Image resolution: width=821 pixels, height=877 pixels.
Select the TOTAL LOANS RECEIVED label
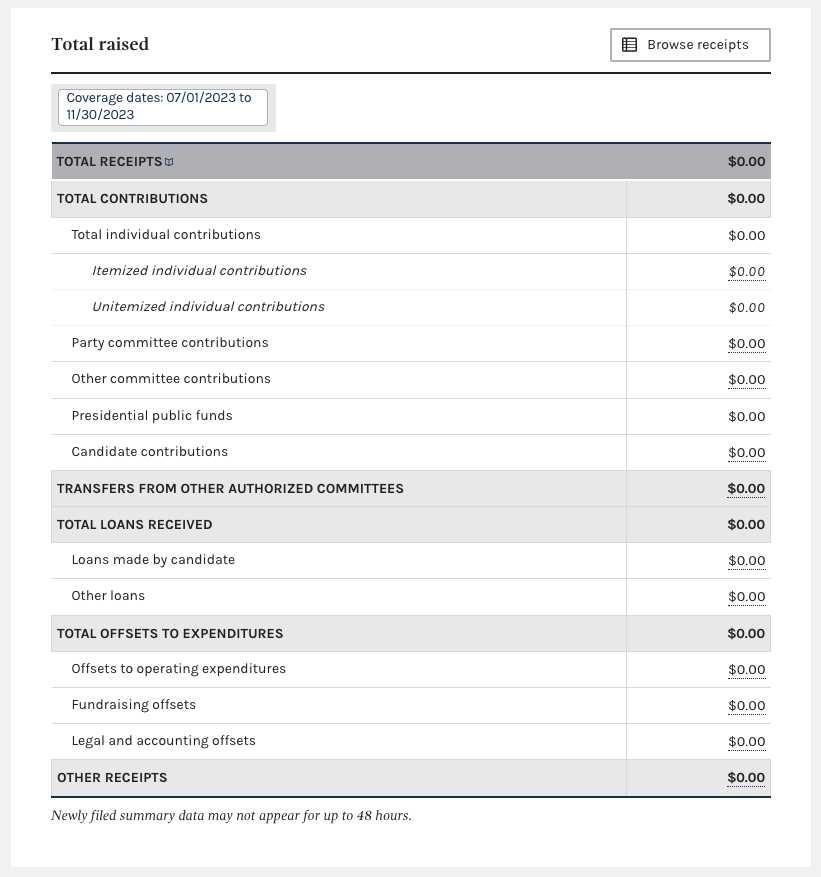(135, 525)
